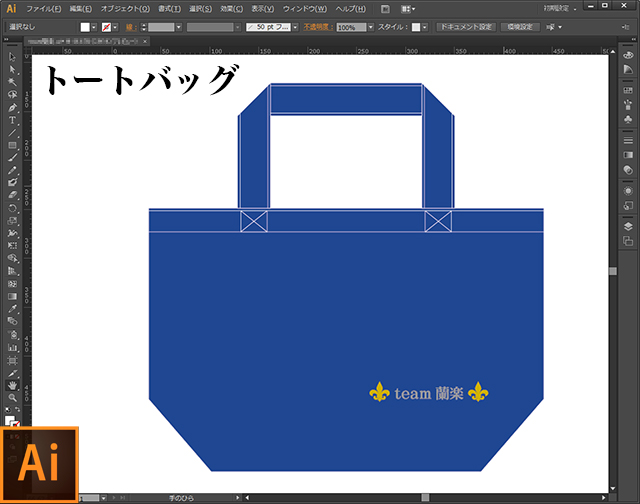Select the Direct Selection tool
This screenshot has width=640, height=504.
click(x=12, y=69)
